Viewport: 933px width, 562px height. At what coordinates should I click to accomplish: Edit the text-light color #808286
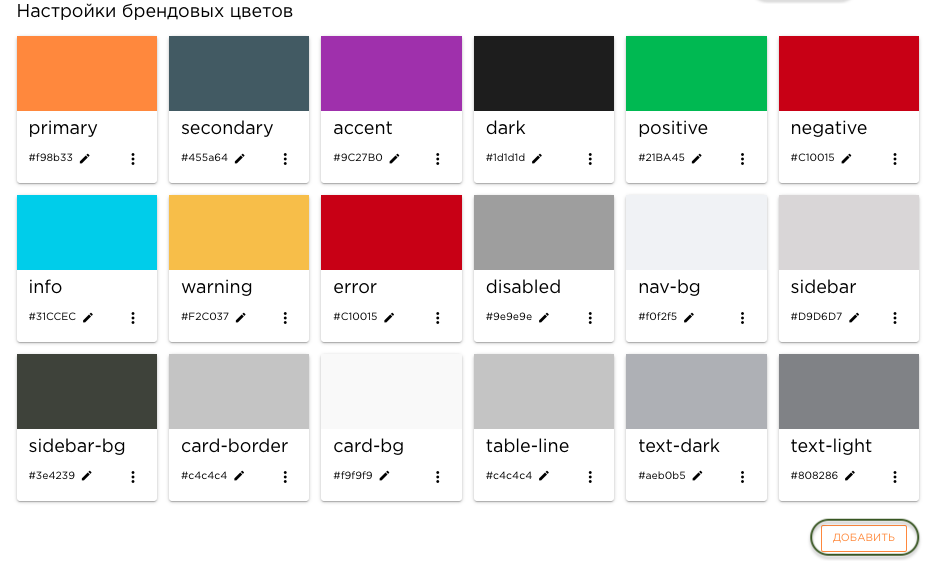pos(850,476)
